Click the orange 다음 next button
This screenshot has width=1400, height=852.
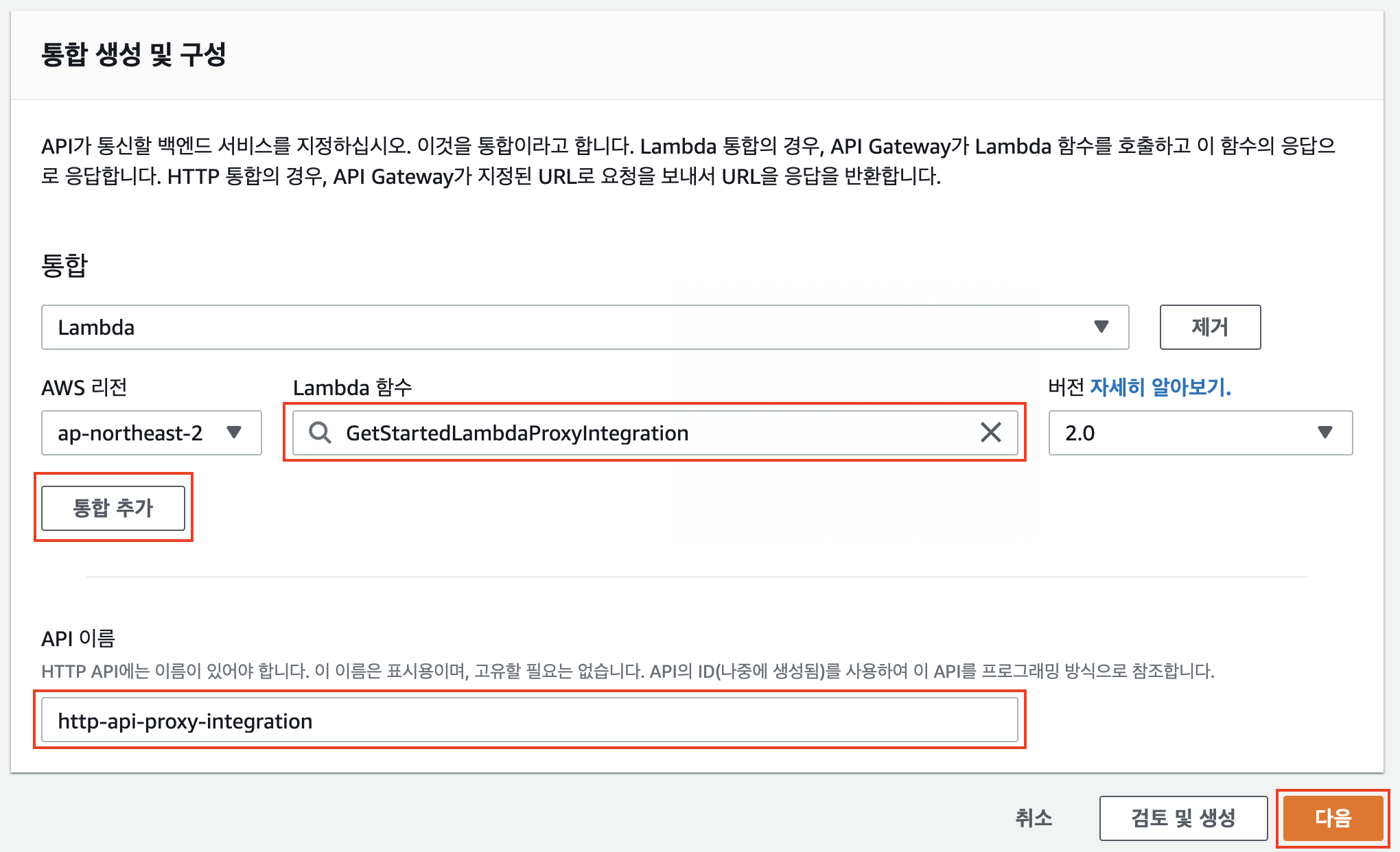tap(1333, 818)
